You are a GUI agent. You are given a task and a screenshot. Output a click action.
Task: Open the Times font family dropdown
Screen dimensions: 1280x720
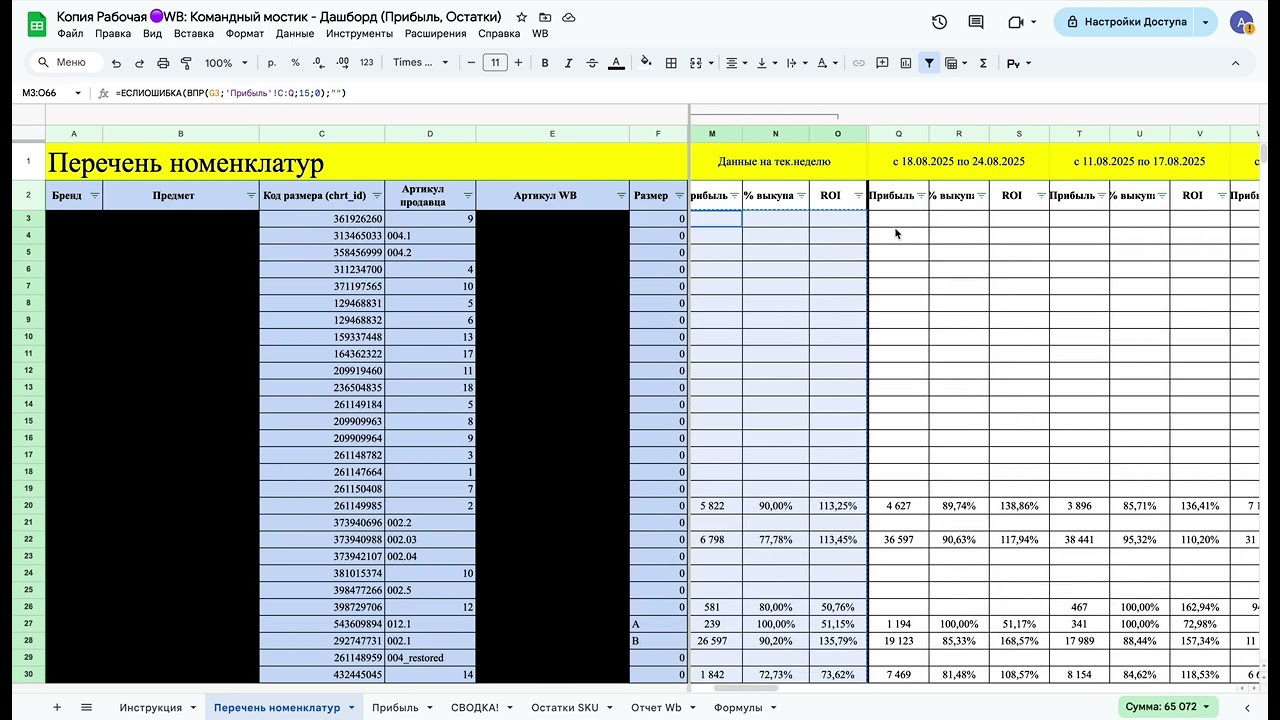click(x=422, y=63)
